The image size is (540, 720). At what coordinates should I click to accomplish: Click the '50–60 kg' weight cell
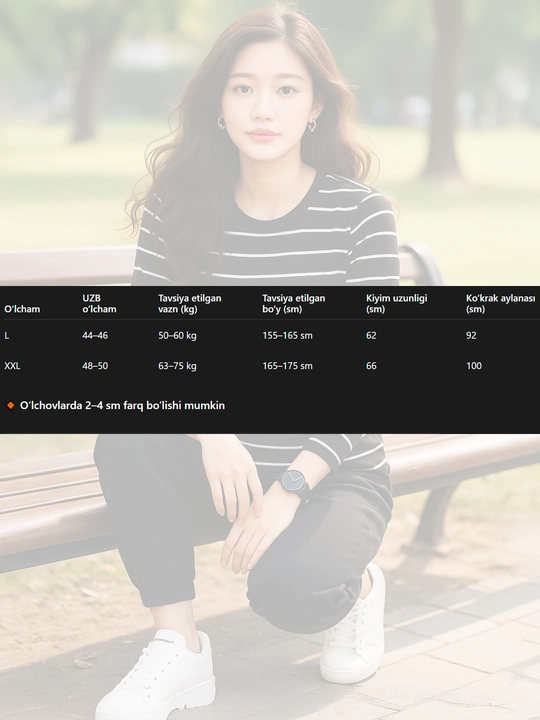coord(177,336)
